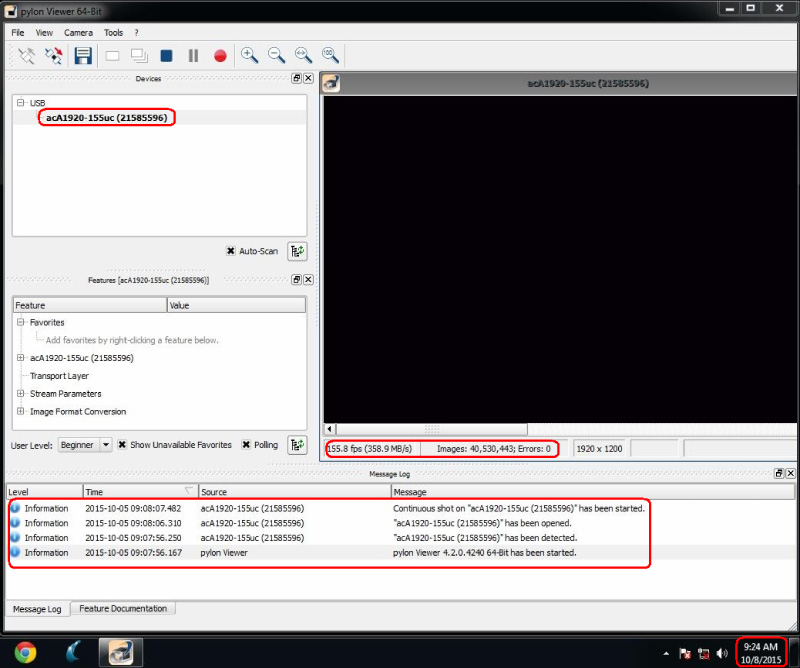Select acA1920-155uc camera in Devices list

(x=106, y=118)
